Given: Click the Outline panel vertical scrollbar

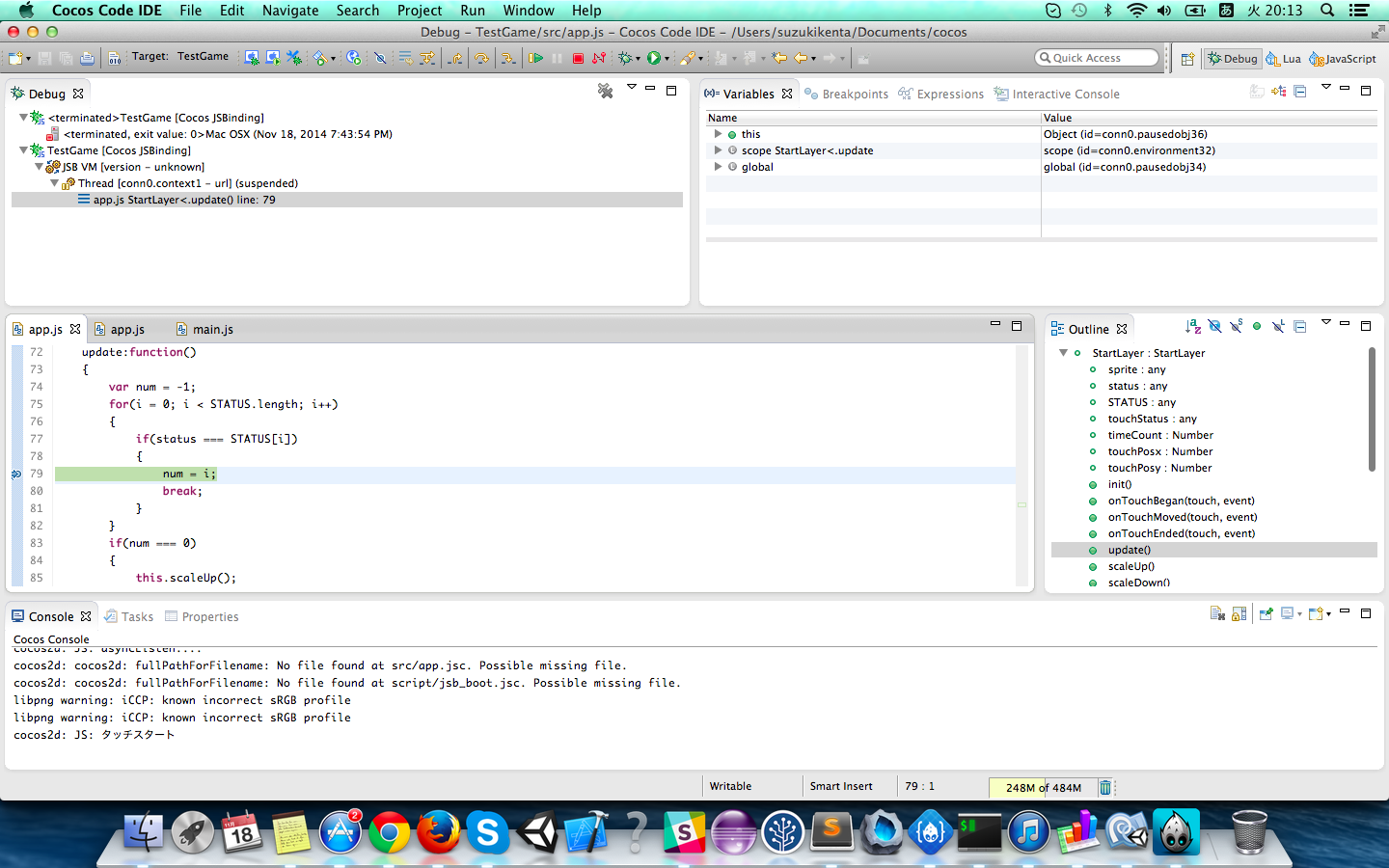Looking at the screenshot, I should tap(1372, 410).
